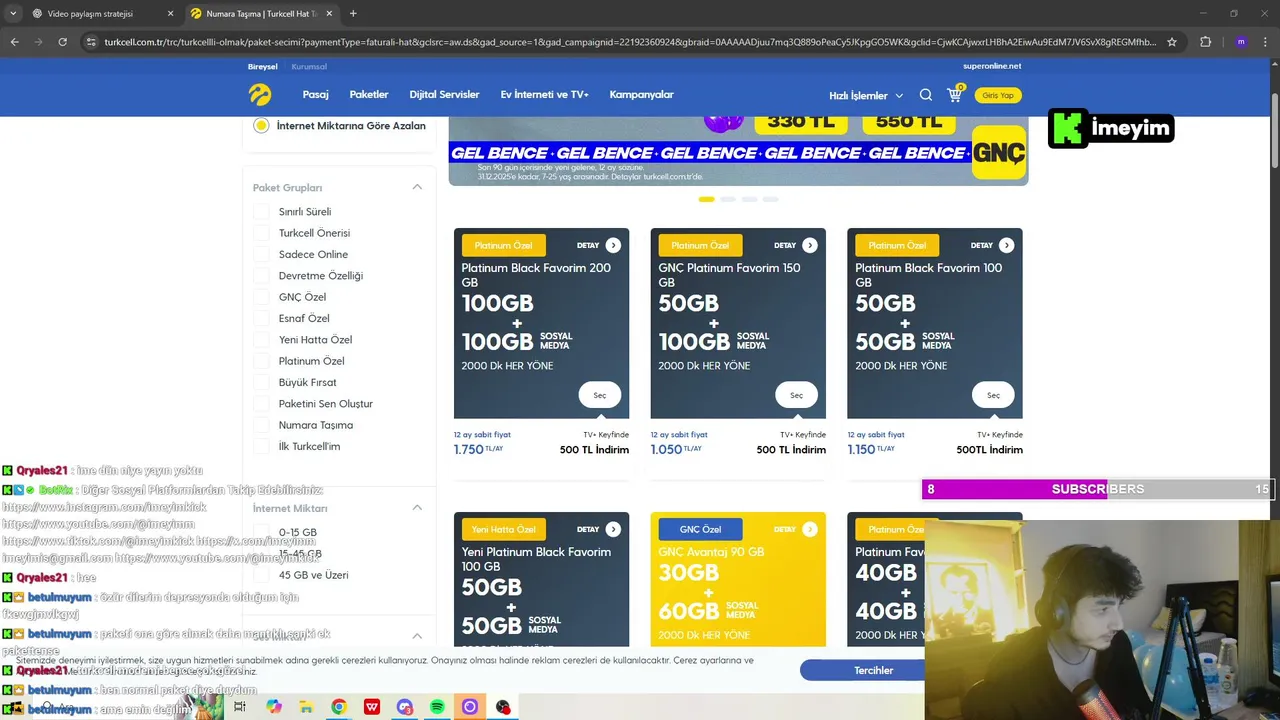
Task: Check the Sadece Online filter
Action: coord(261,254)
